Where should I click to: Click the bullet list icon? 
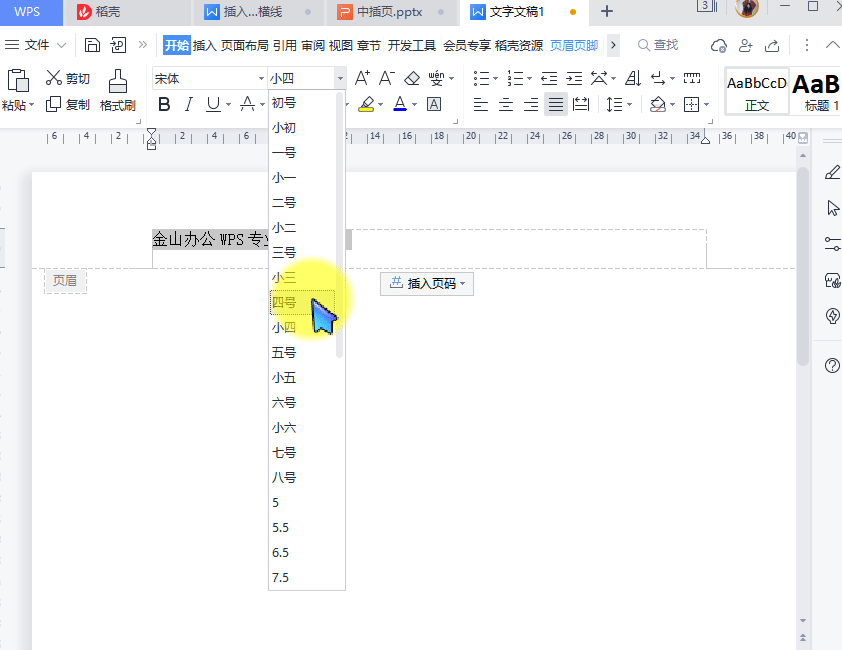[x=481, y=79]
